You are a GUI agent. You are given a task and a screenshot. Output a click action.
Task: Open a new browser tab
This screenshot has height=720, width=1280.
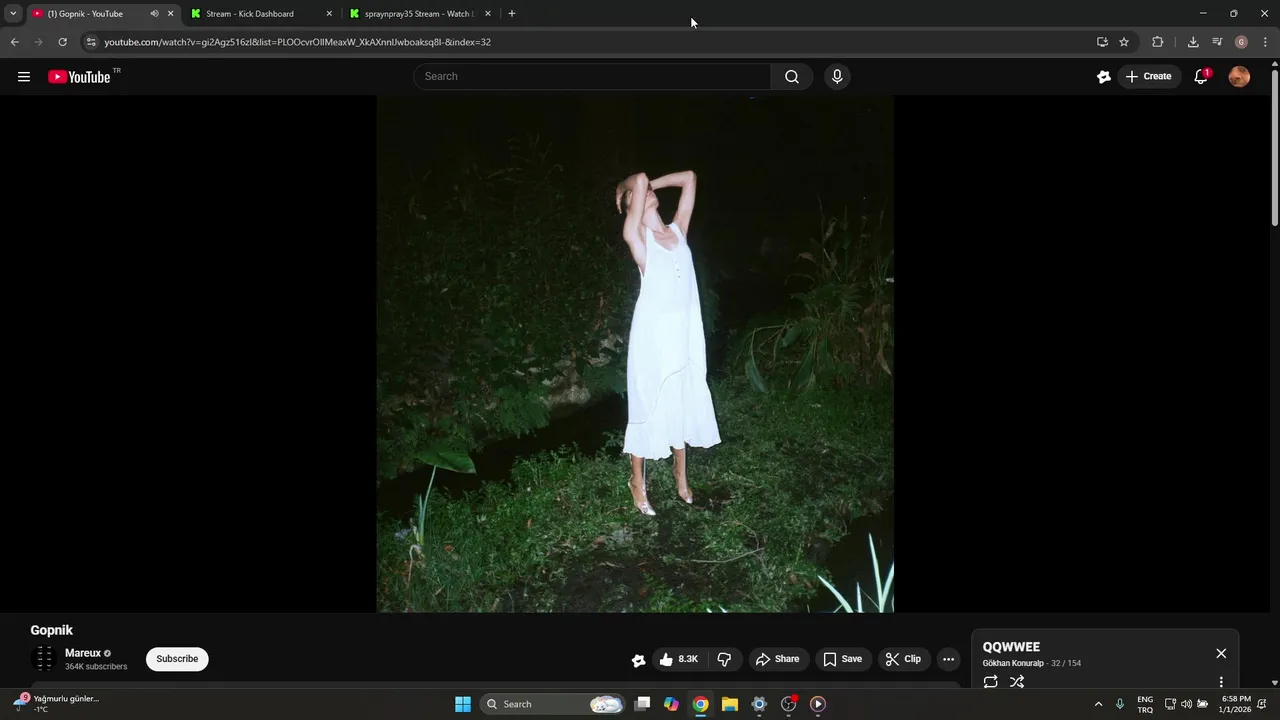512,14
